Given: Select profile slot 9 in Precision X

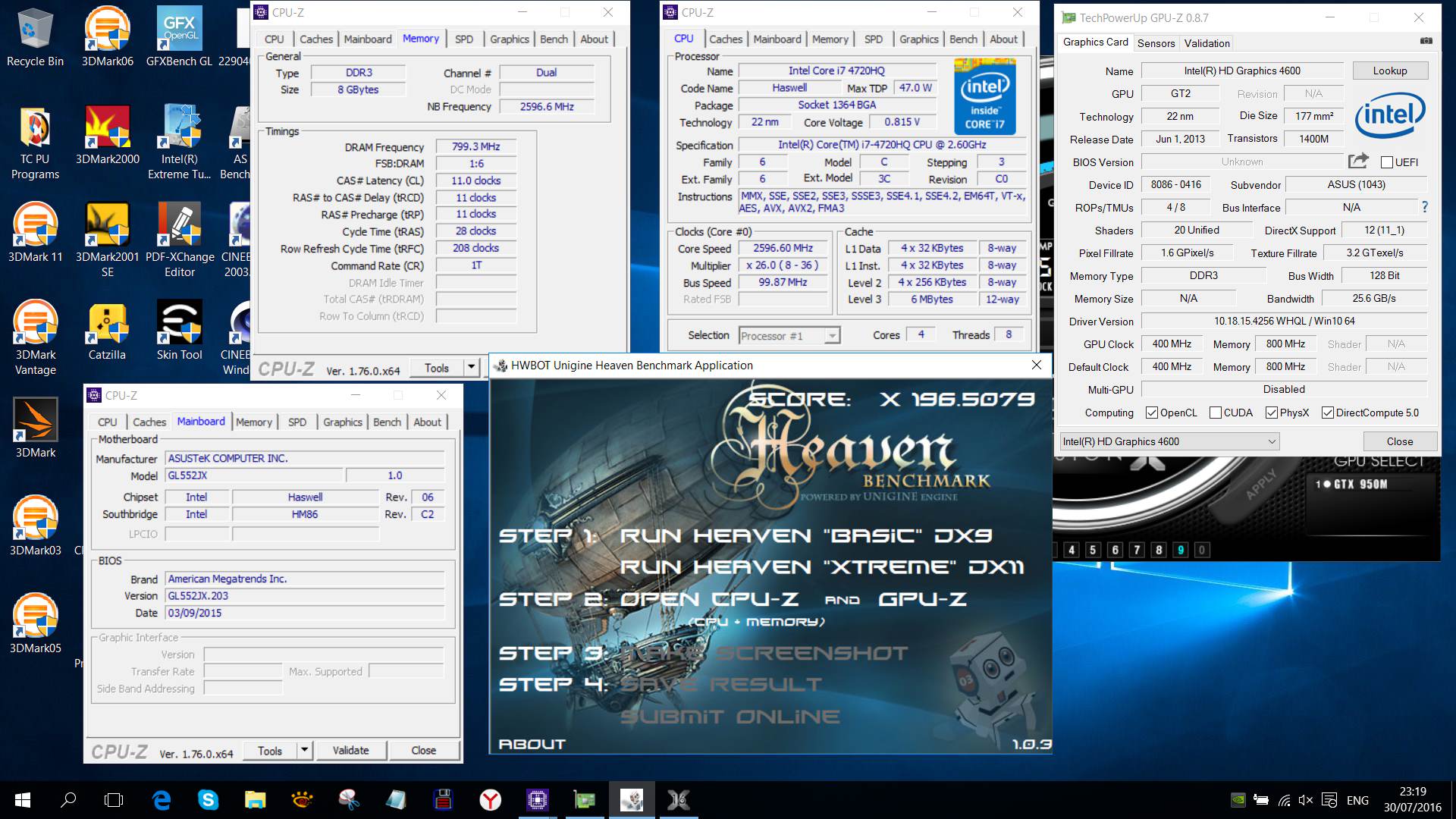Looking at the screenshot, I should click(x=1180, y=550).
